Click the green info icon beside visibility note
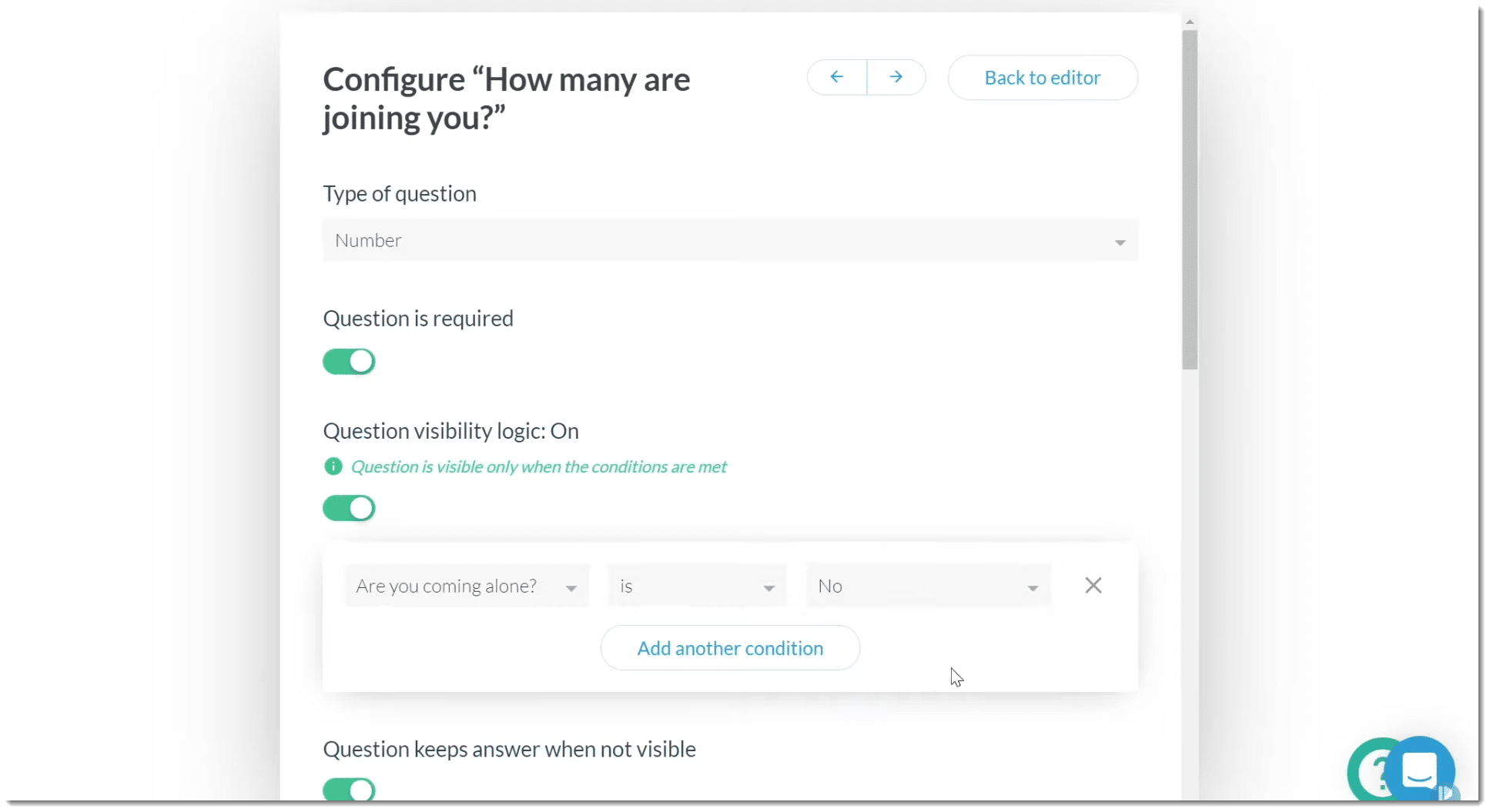This screenshot has width=1490, height=812. pos(333,466)
